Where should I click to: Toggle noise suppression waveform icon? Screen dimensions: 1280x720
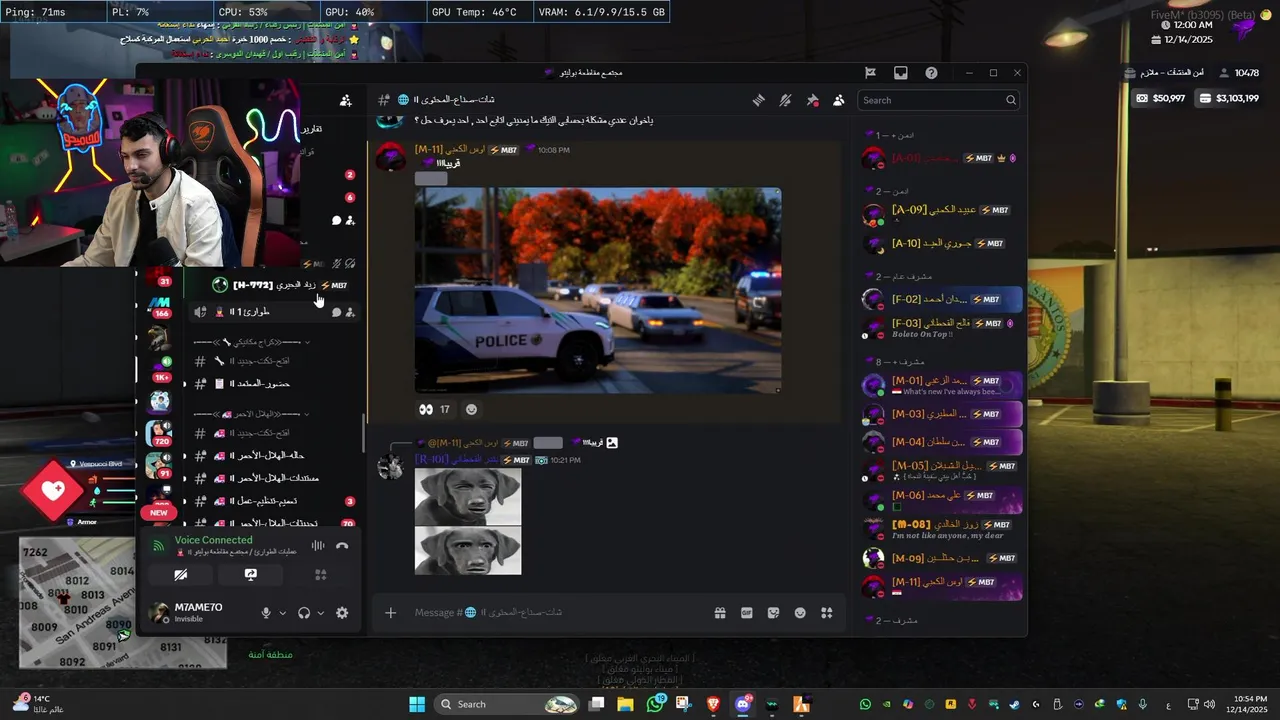click(x=318, y=545)
